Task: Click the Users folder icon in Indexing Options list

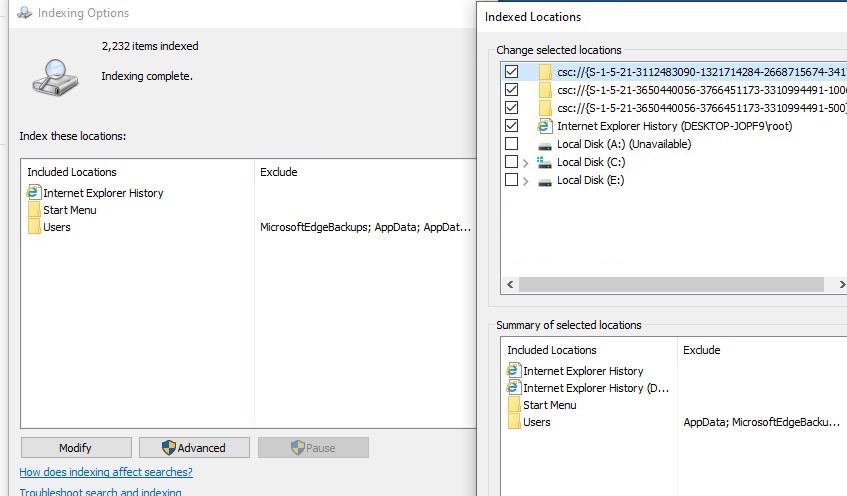Action: coord(34,227)
